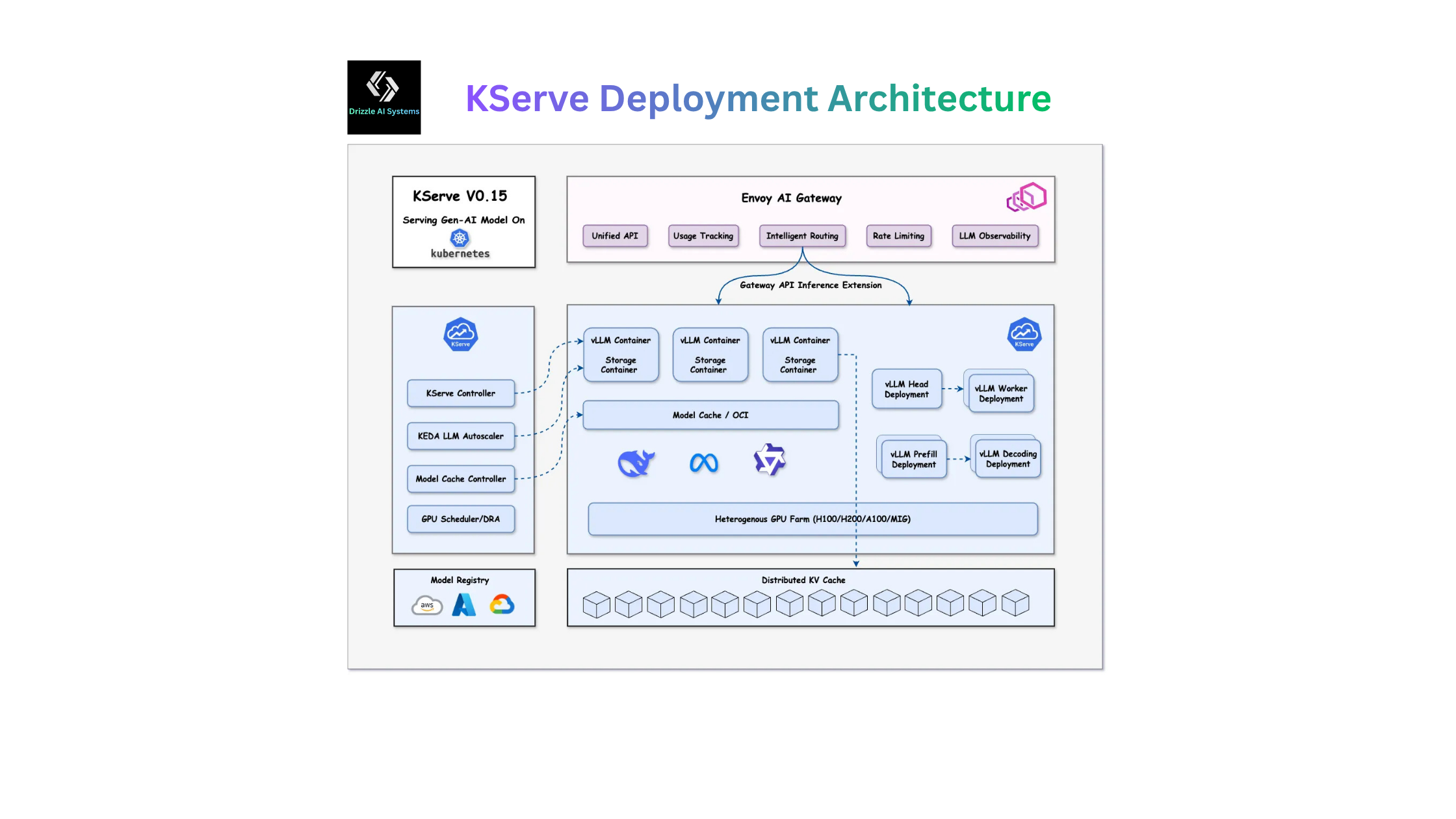Image resolution: width=1456 pixels, height=819 pixels.
Task: Click the Distributed KV Cache label
Action: click(803, 580)
